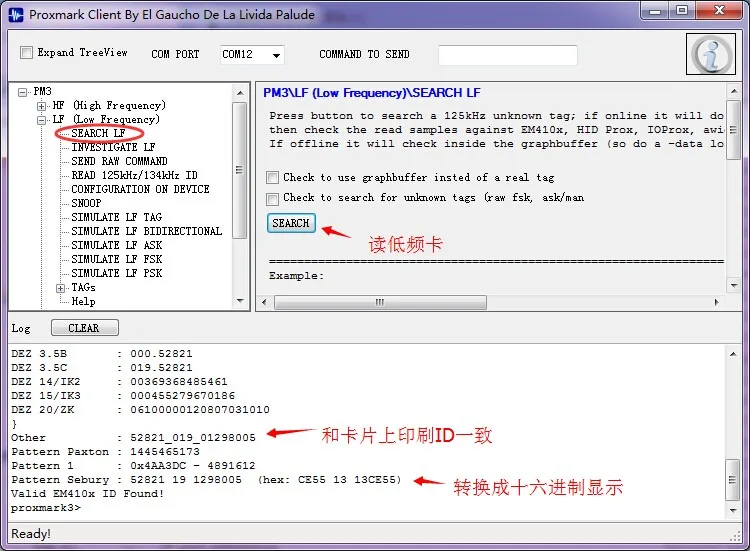Collapse the PM3 root tree node

tap(22, 92)
